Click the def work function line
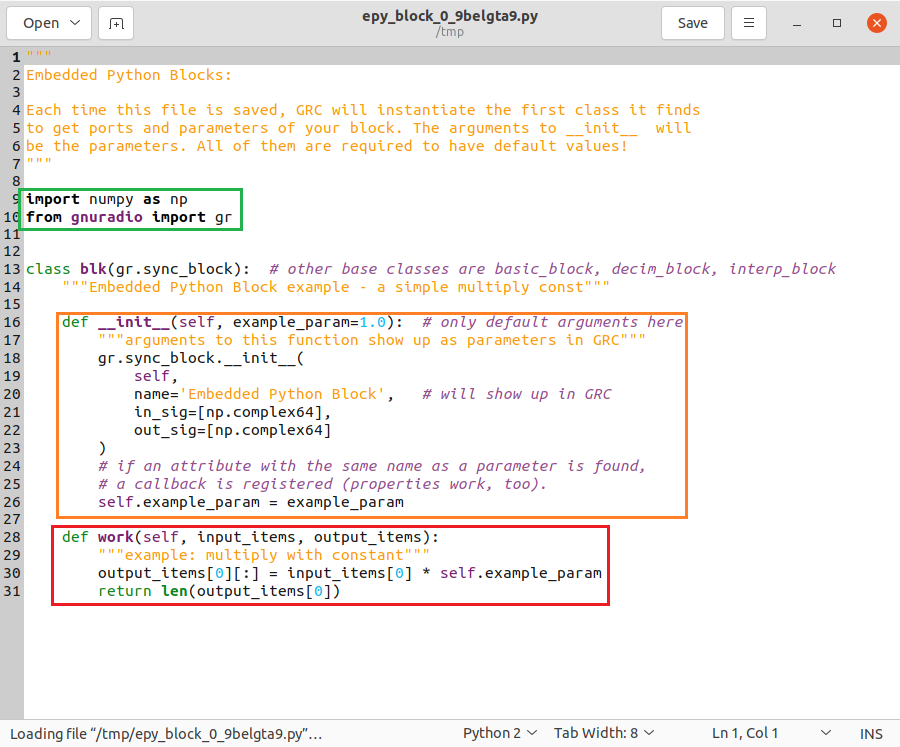 250,537
